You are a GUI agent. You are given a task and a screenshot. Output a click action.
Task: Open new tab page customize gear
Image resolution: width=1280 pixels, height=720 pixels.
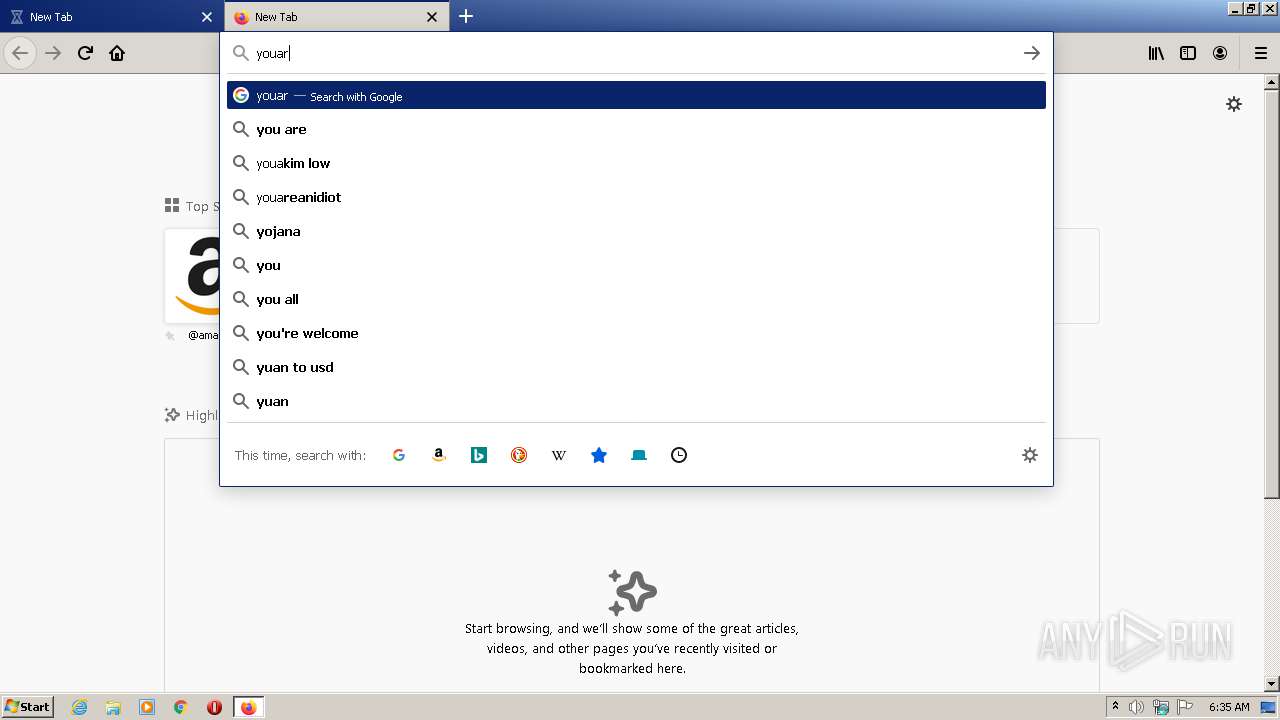[x=1234, y=104]
